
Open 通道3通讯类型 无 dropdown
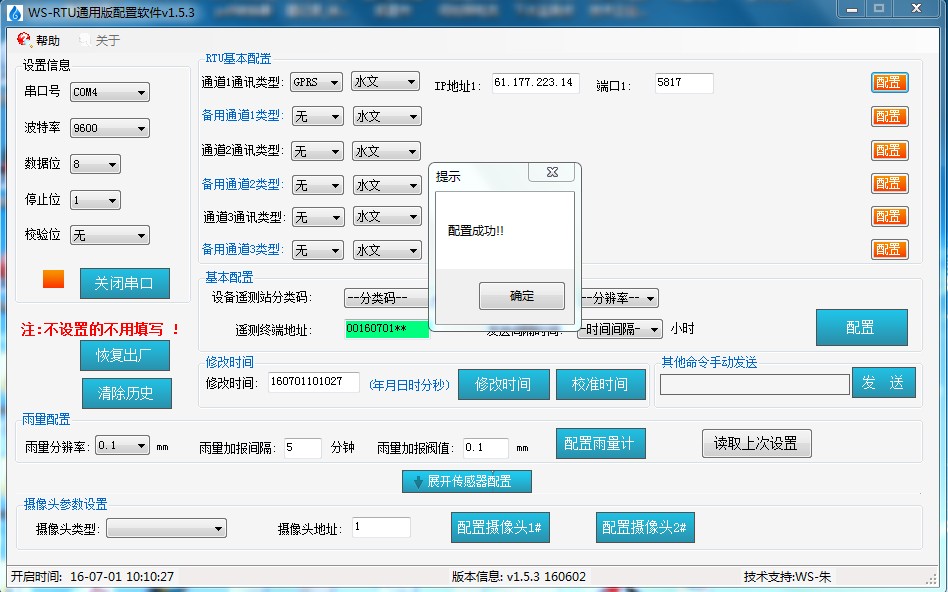[x=318, y=216]
